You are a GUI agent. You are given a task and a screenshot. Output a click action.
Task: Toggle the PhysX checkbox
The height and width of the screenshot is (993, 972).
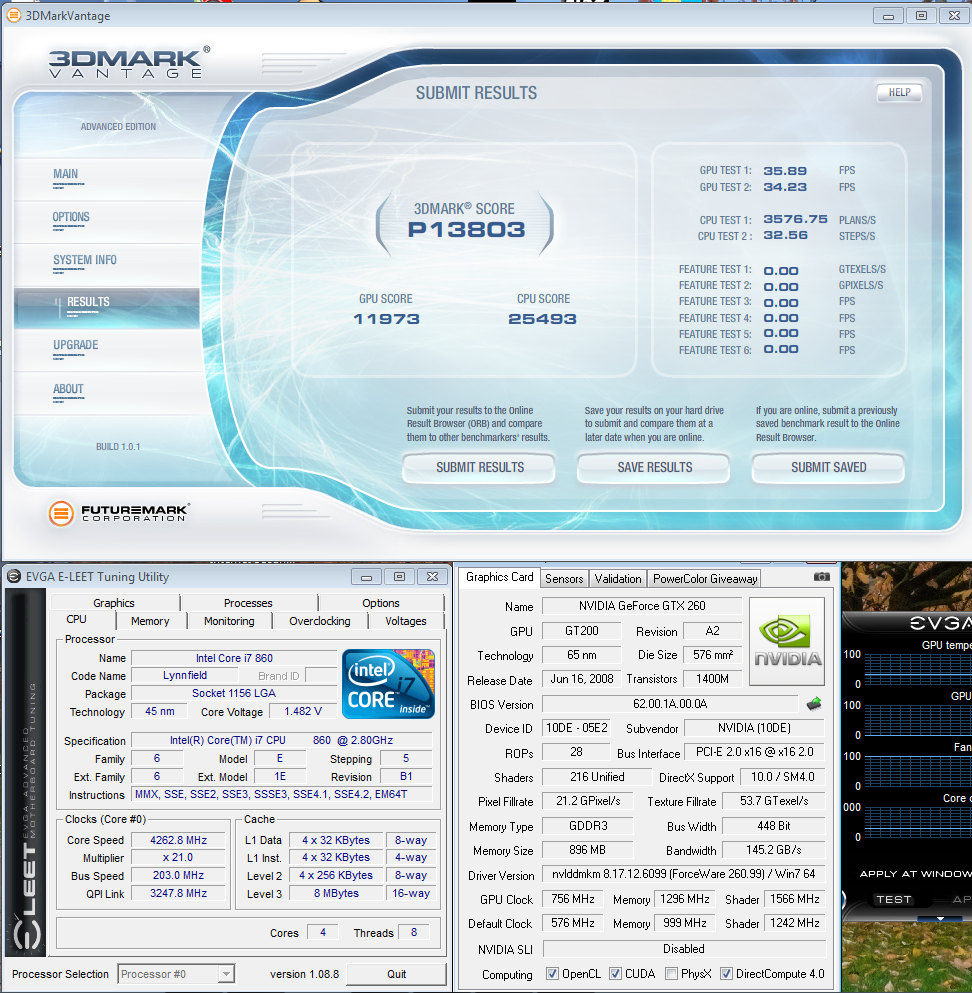pos(671,974)
